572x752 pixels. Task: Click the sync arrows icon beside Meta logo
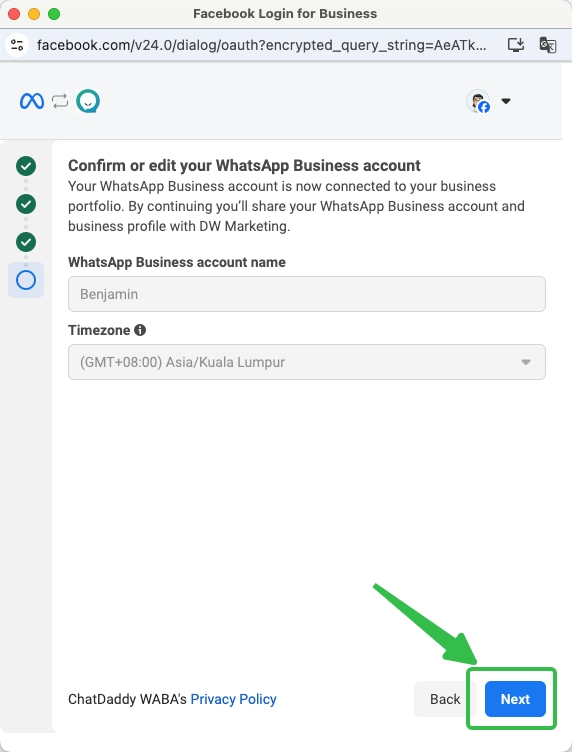coord(60,101)
